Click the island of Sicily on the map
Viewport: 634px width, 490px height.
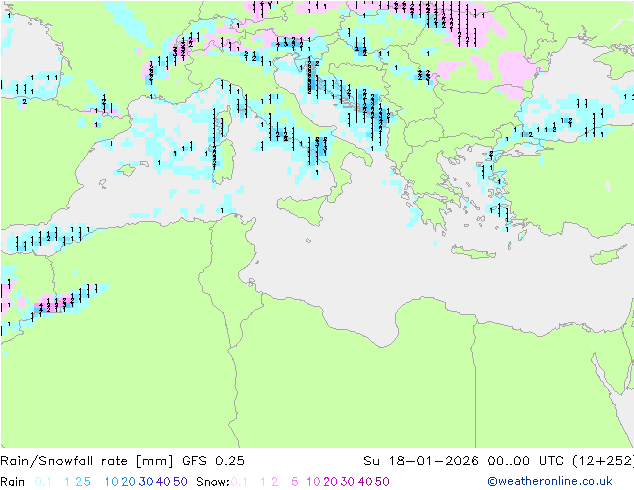[304, 209]
